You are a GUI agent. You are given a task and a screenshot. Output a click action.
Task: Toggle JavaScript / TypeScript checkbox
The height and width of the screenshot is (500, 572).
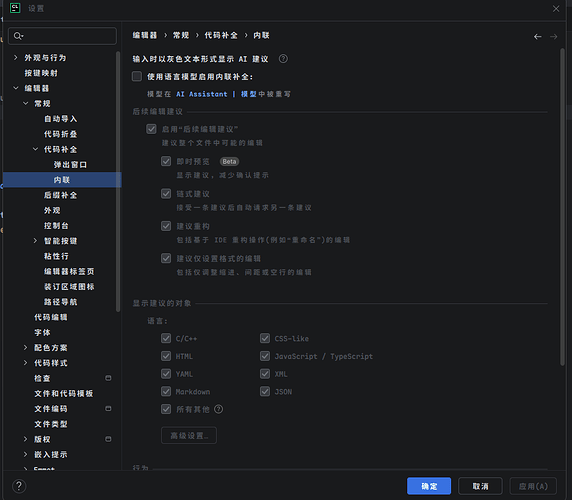coord(265,356)
